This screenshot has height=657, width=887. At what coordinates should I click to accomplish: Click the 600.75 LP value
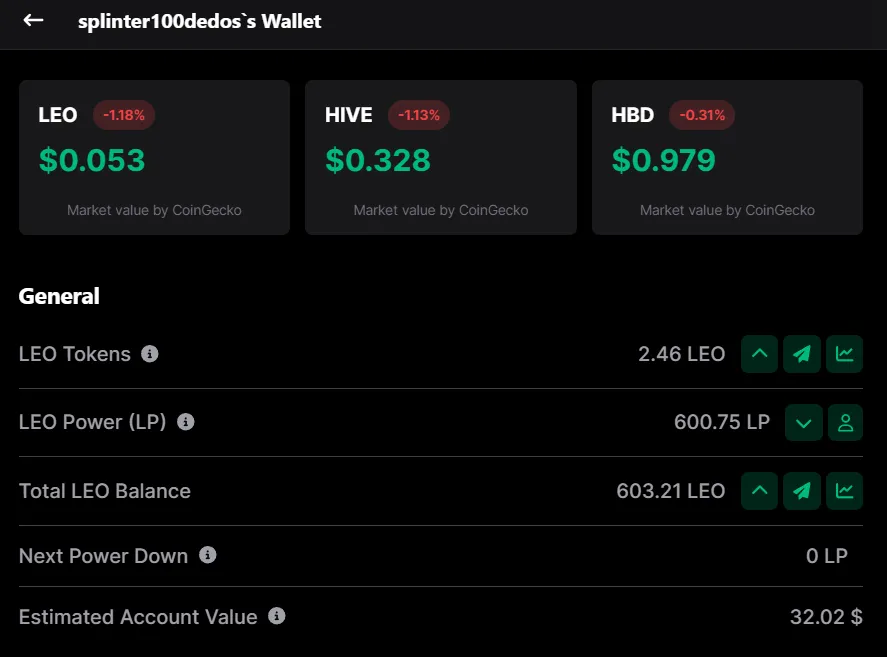(722, 422)
